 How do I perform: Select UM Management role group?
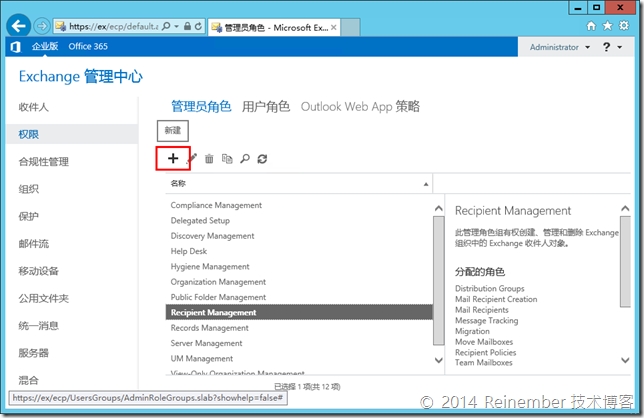(299, 358)
